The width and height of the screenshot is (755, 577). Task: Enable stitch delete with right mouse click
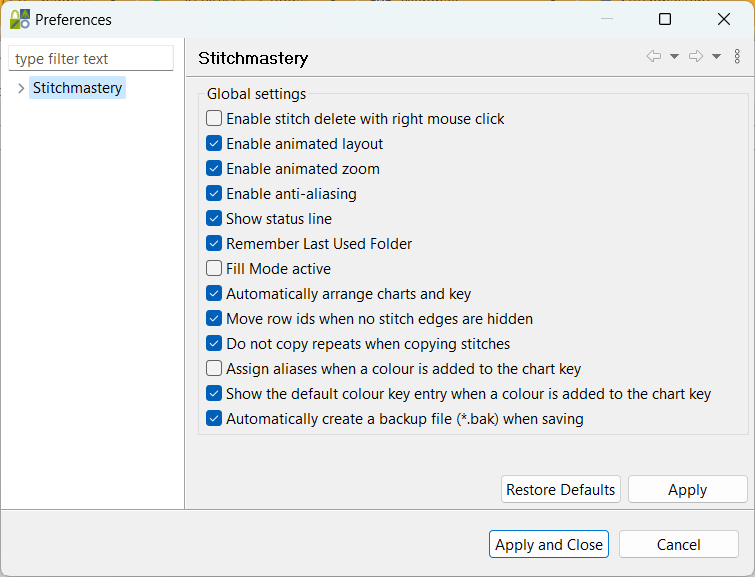click(214, 118)
